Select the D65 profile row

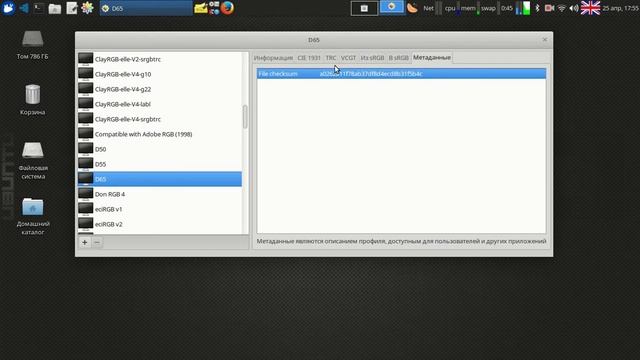tap(160, 179)
